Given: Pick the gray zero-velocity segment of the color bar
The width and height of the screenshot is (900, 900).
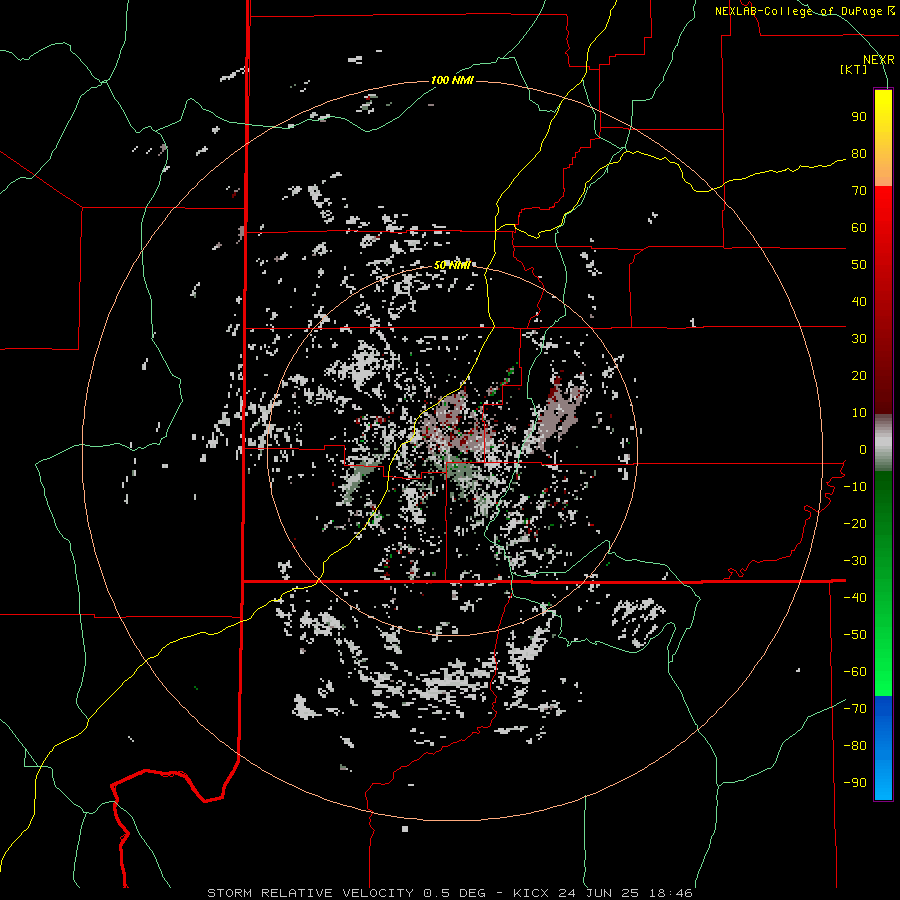Looking at the screenshot, I should (x=883, y=443).
